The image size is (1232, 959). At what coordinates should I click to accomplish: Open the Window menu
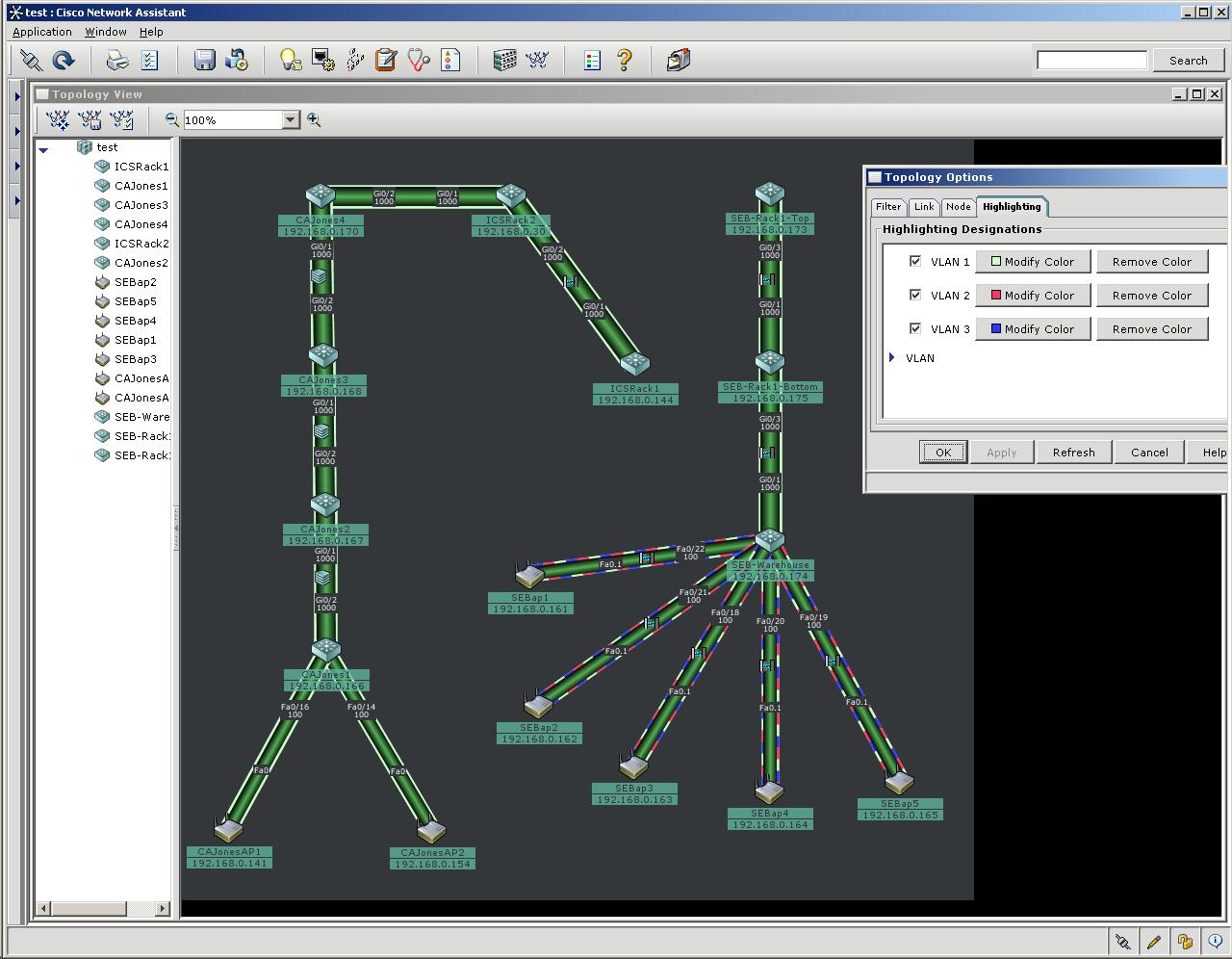[x=106, y=32]
